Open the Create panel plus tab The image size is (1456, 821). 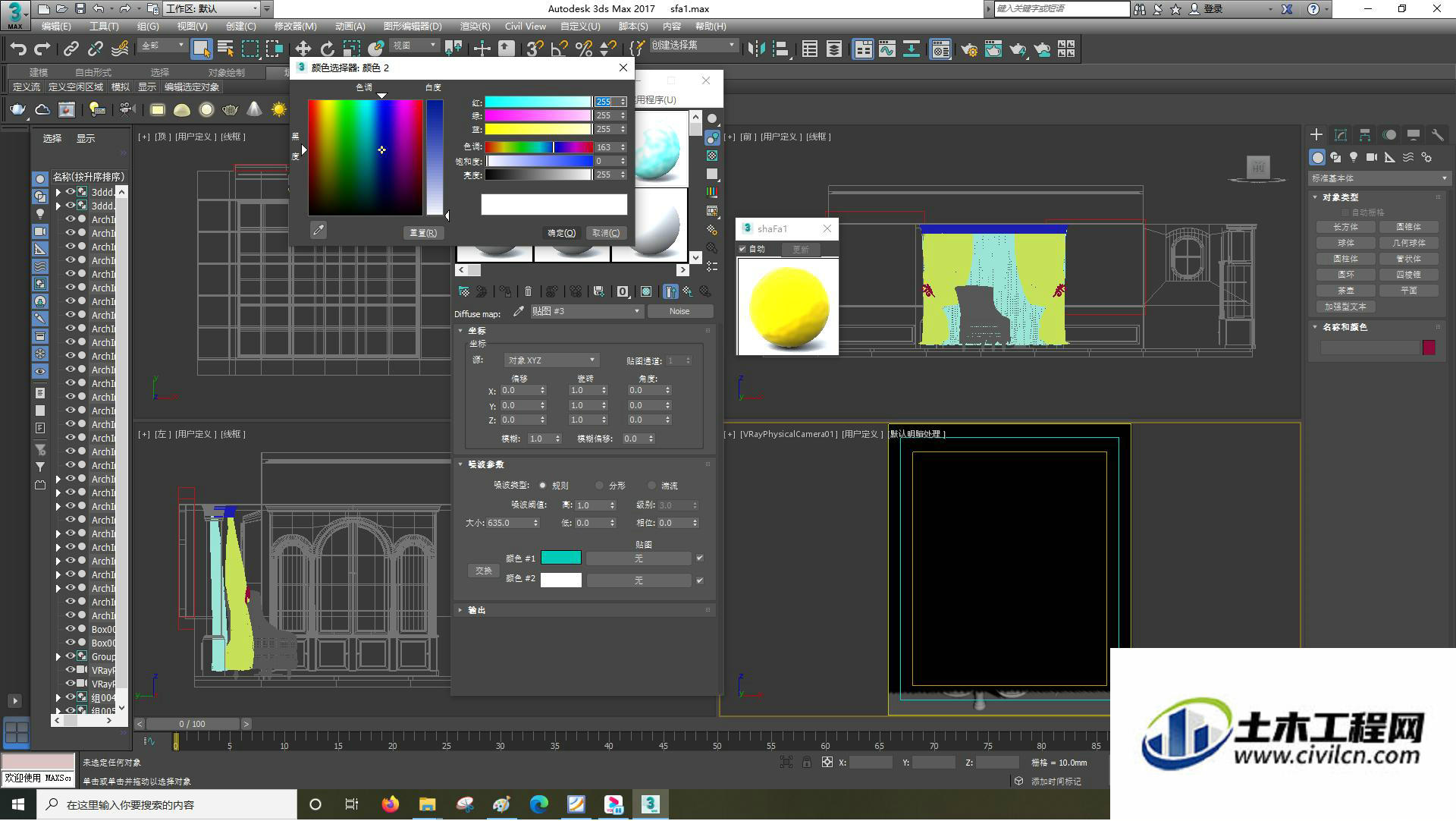(x=1316, y=134)
